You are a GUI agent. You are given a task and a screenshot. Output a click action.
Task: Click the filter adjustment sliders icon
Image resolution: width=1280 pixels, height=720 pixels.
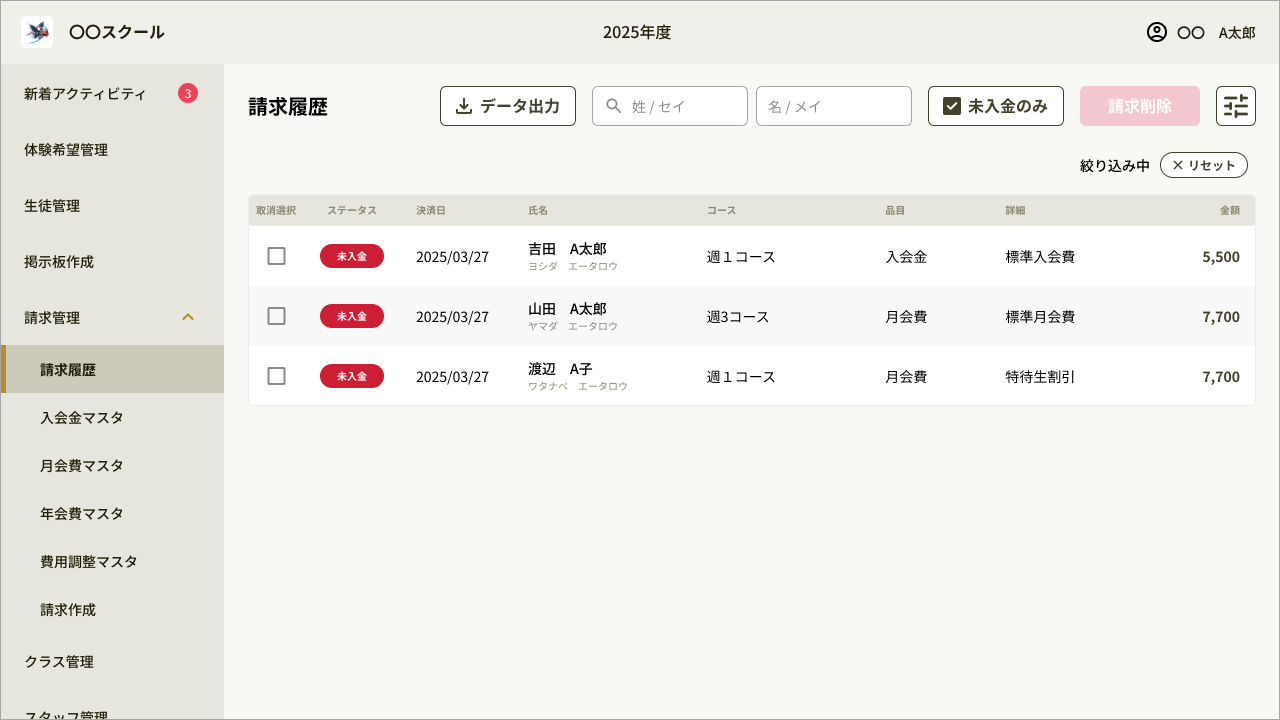tap(1236, 105)
